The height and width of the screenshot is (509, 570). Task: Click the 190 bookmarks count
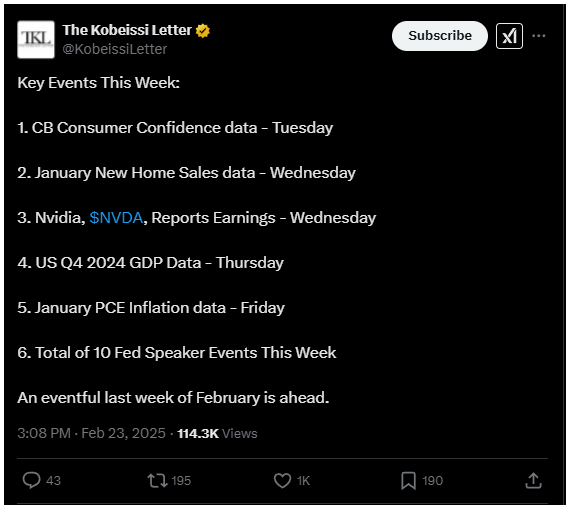click(433, 481)
